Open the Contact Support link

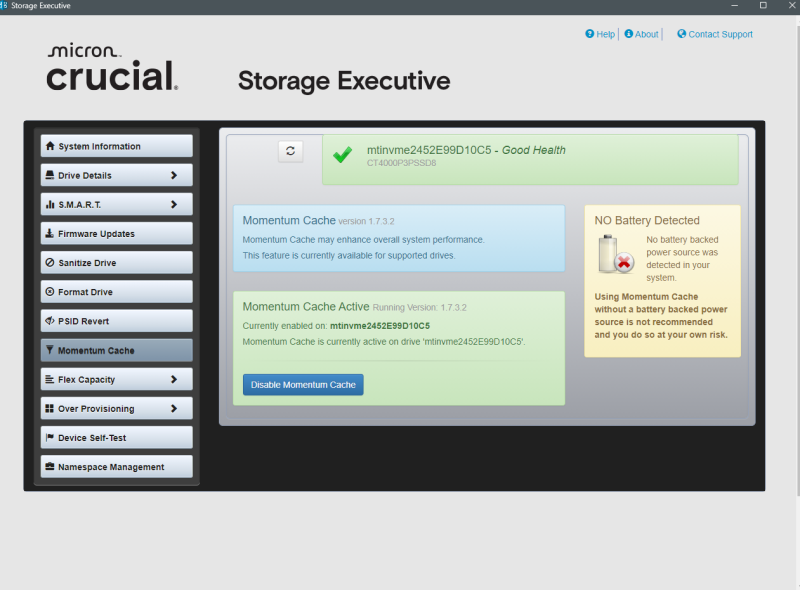pos(720,34)
